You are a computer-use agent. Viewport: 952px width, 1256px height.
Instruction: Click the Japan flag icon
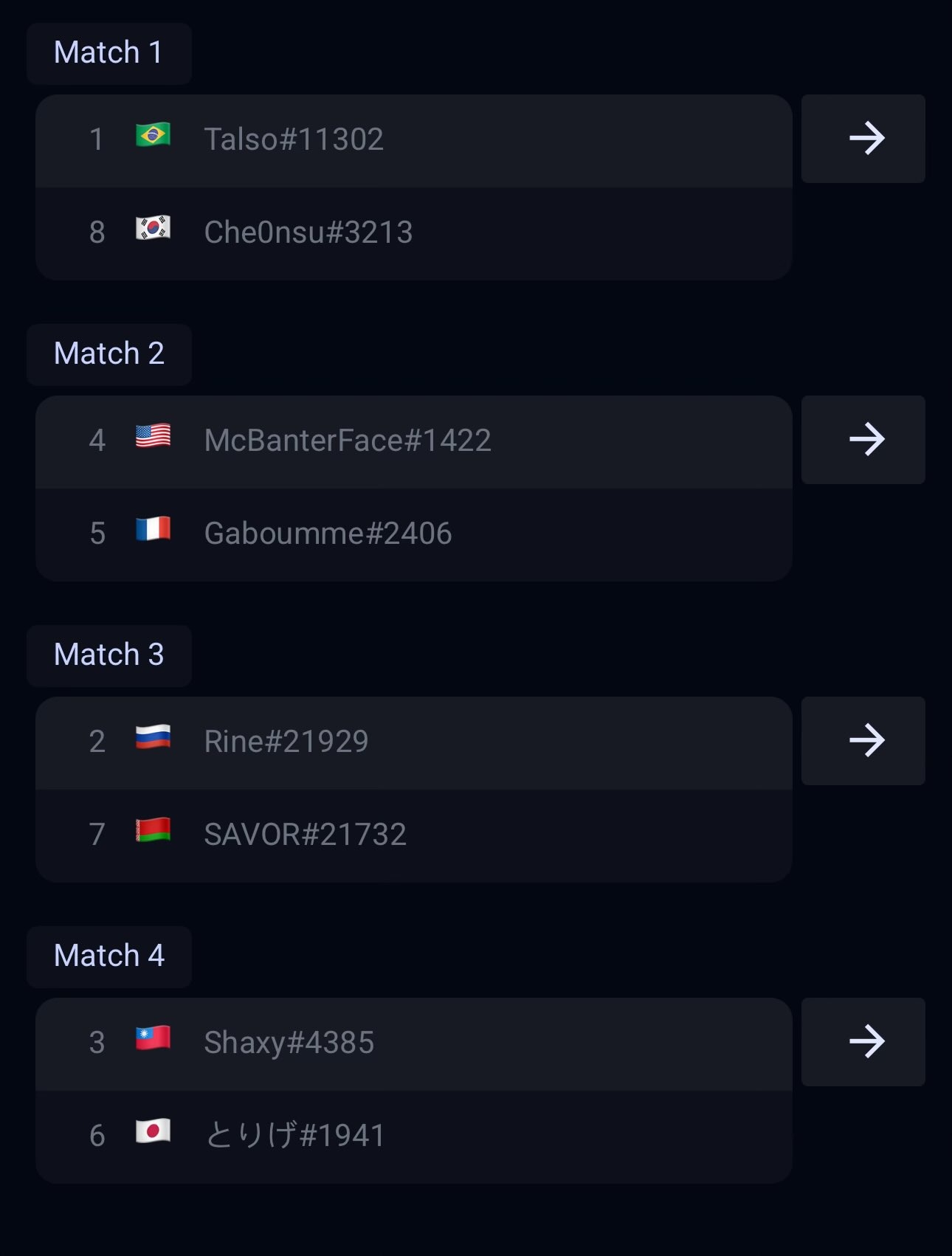[154, 1132]
